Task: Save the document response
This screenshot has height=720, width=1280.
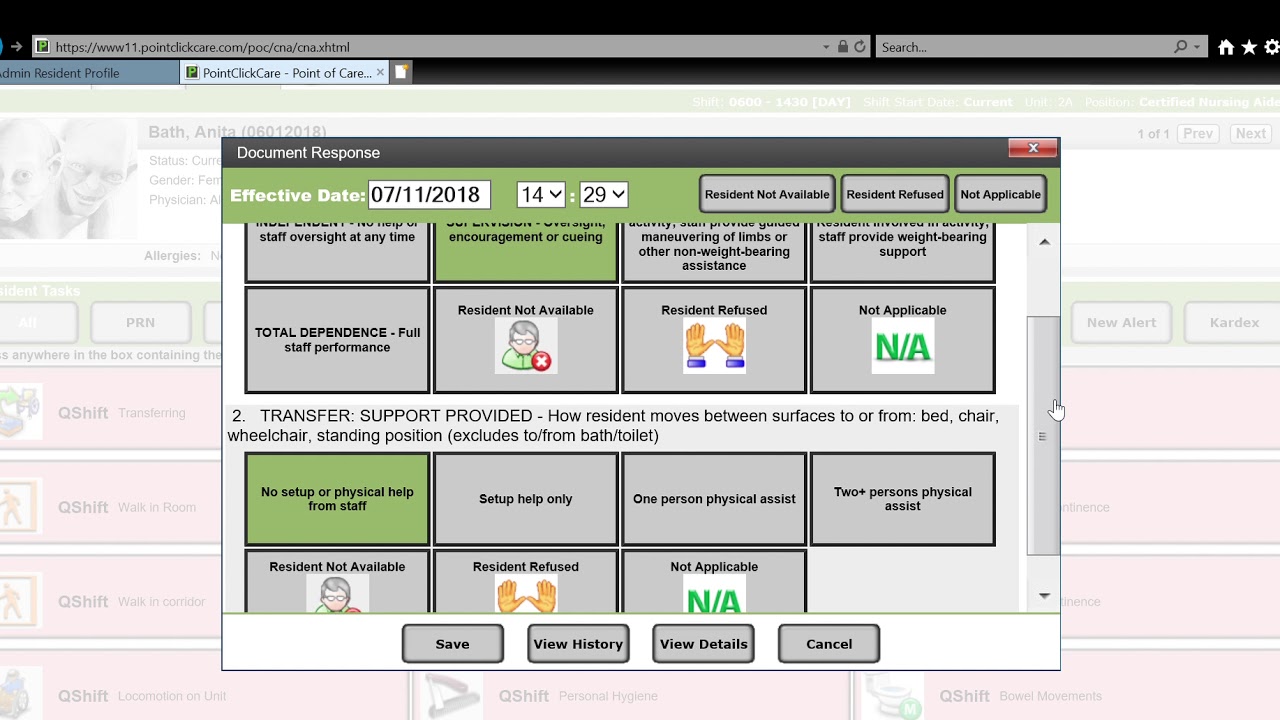Action: (x=452, y=644)
